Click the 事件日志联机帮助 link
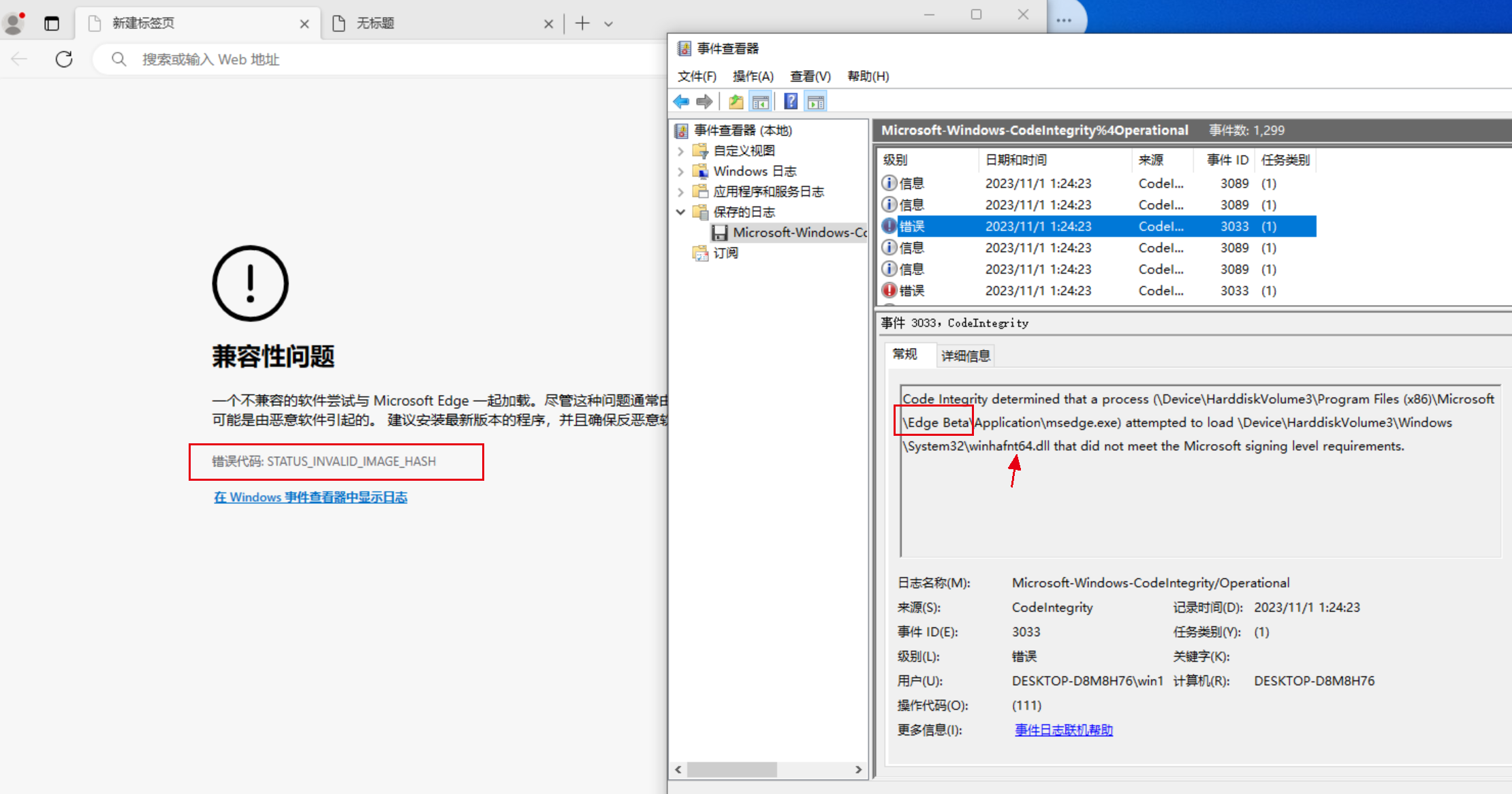 [x=1063, y=729]
